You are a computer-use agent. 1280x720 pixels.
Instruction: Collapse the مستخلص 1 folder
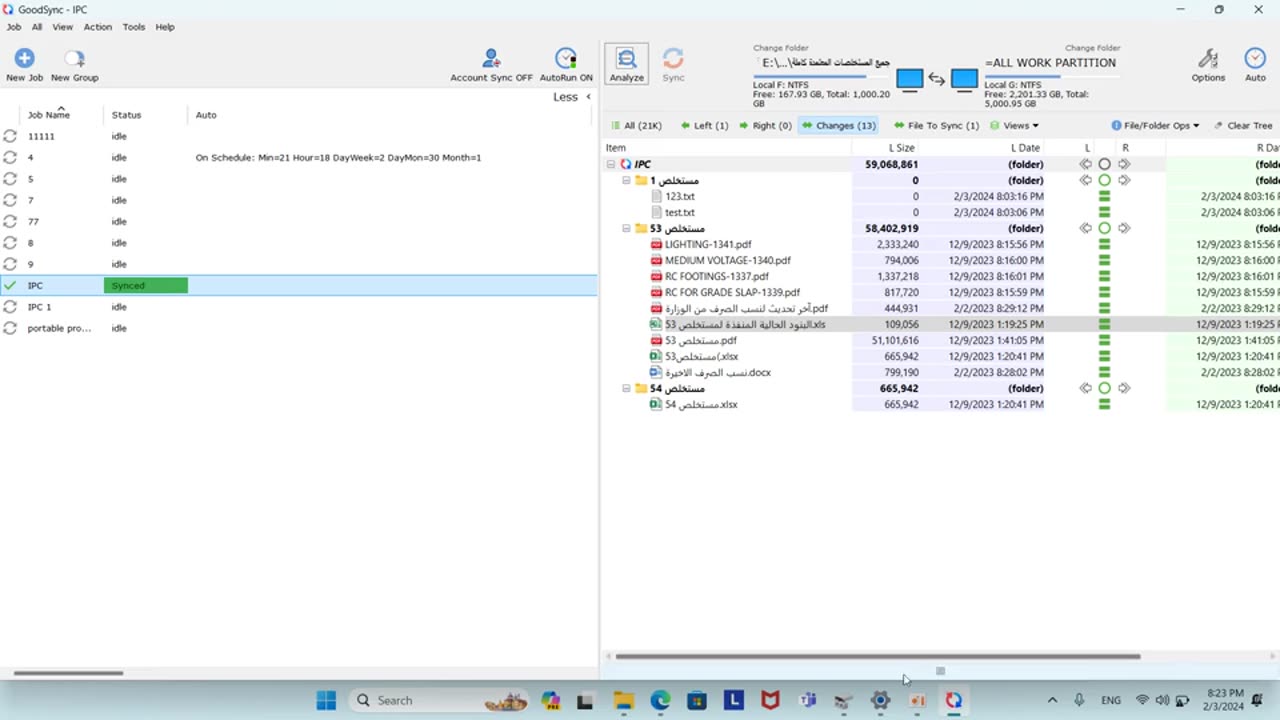tap(626, 180)
